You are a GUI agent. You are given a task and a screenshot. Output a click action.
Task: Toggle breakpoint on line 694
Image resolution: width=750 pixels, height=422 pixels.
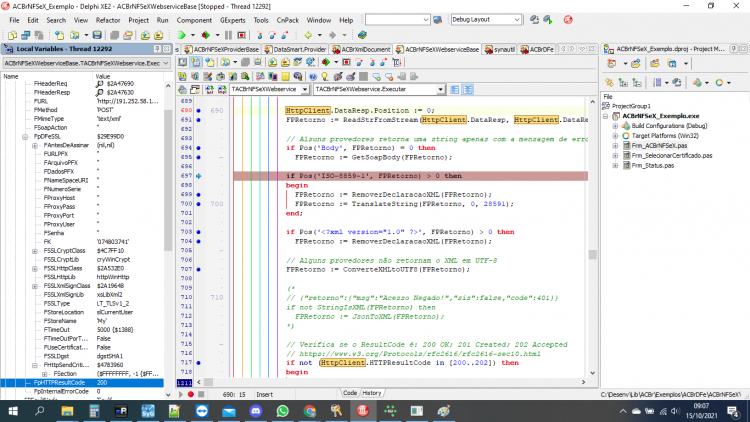[199, 148]
